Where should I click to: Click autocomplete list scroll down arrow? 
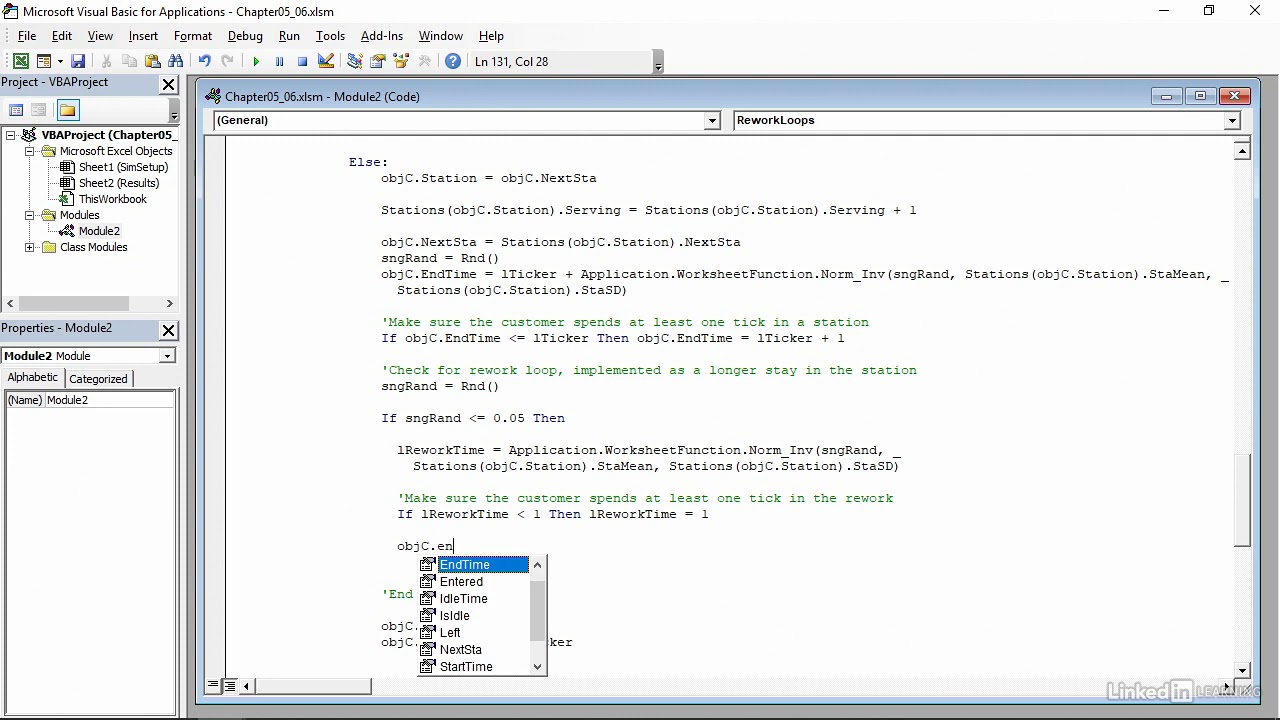(x=538, y=667)
